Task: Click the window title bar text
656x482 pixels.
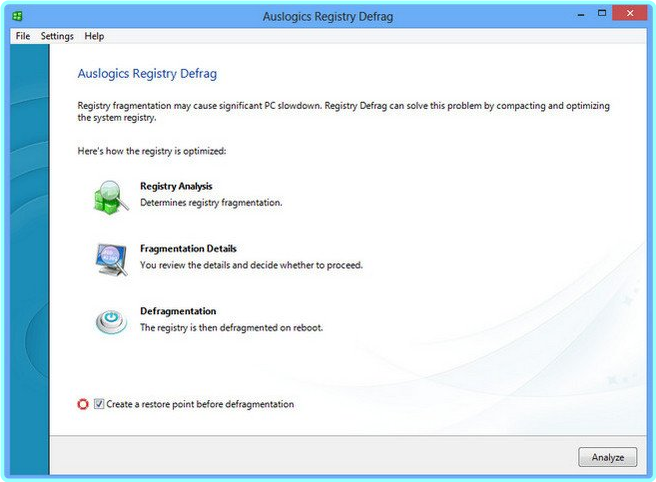Action: [x=328, y=16]
